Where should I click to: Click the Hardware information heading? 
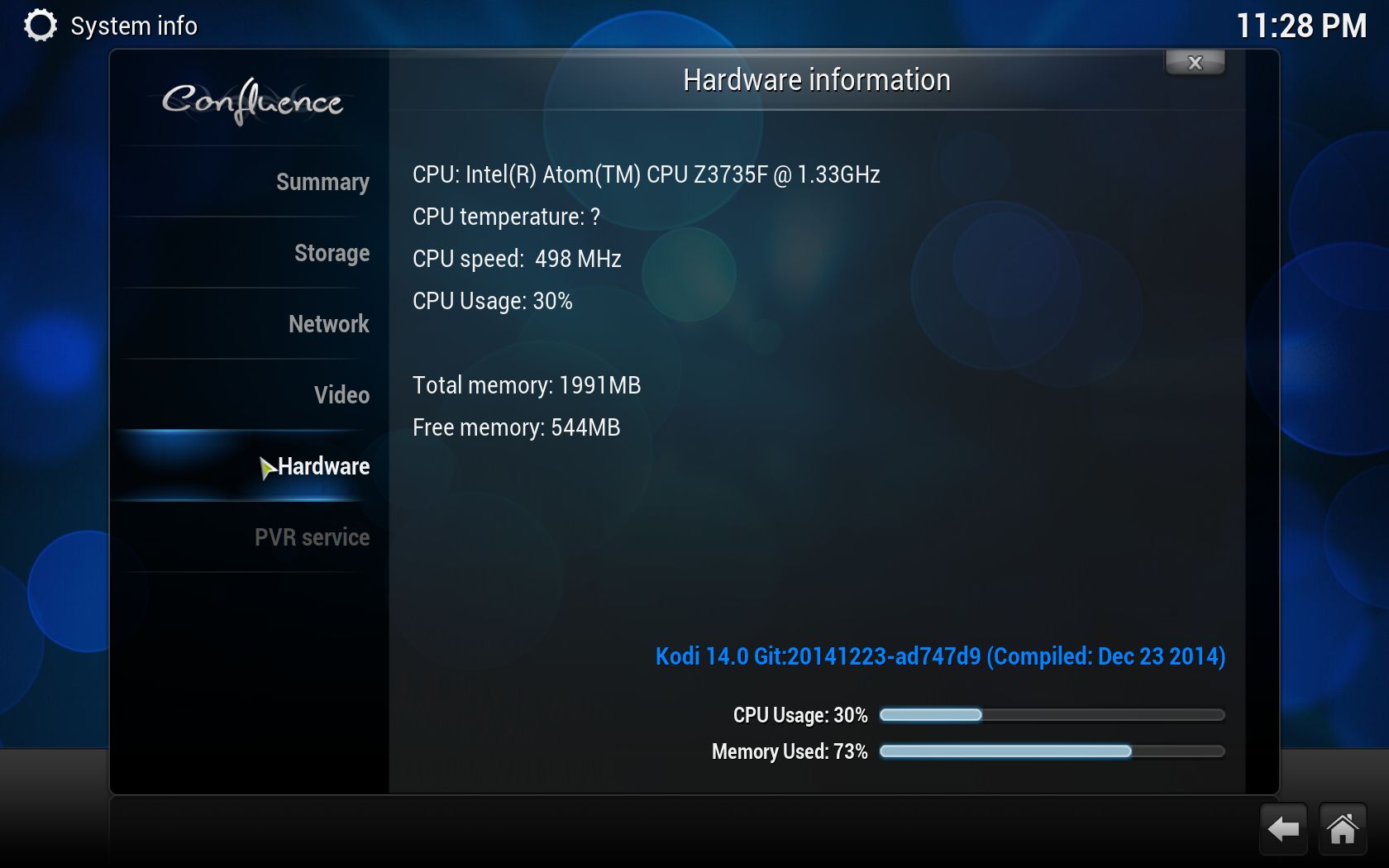click(x=817, y=80)
